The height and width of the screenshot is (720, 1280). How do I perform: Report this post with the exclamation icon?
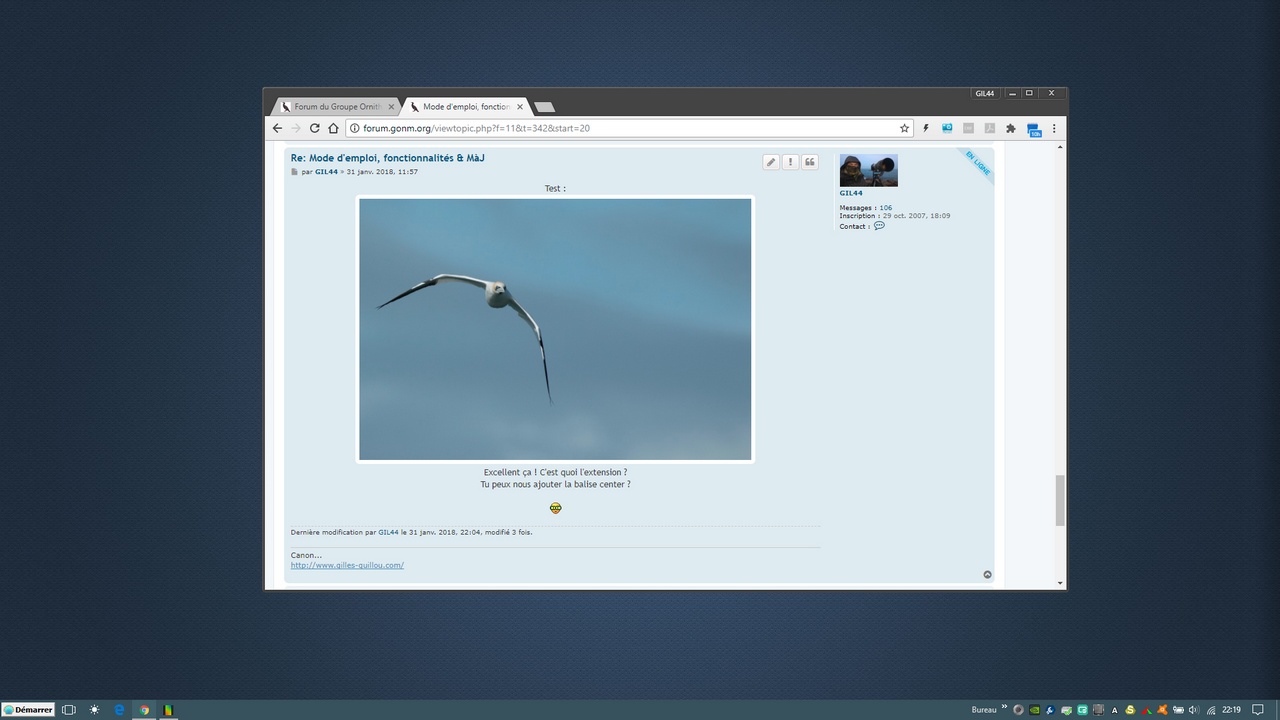[790, 162]
